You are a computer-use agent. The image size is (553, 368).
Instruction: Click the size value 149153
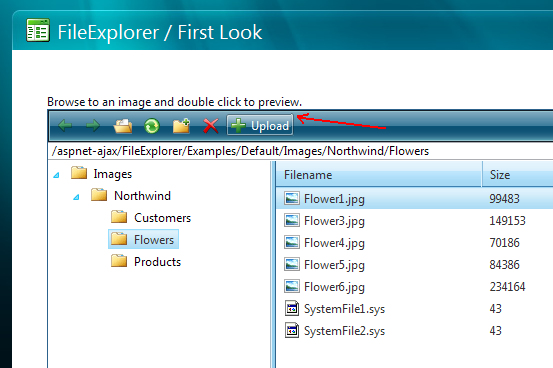[x=508, y=221]
